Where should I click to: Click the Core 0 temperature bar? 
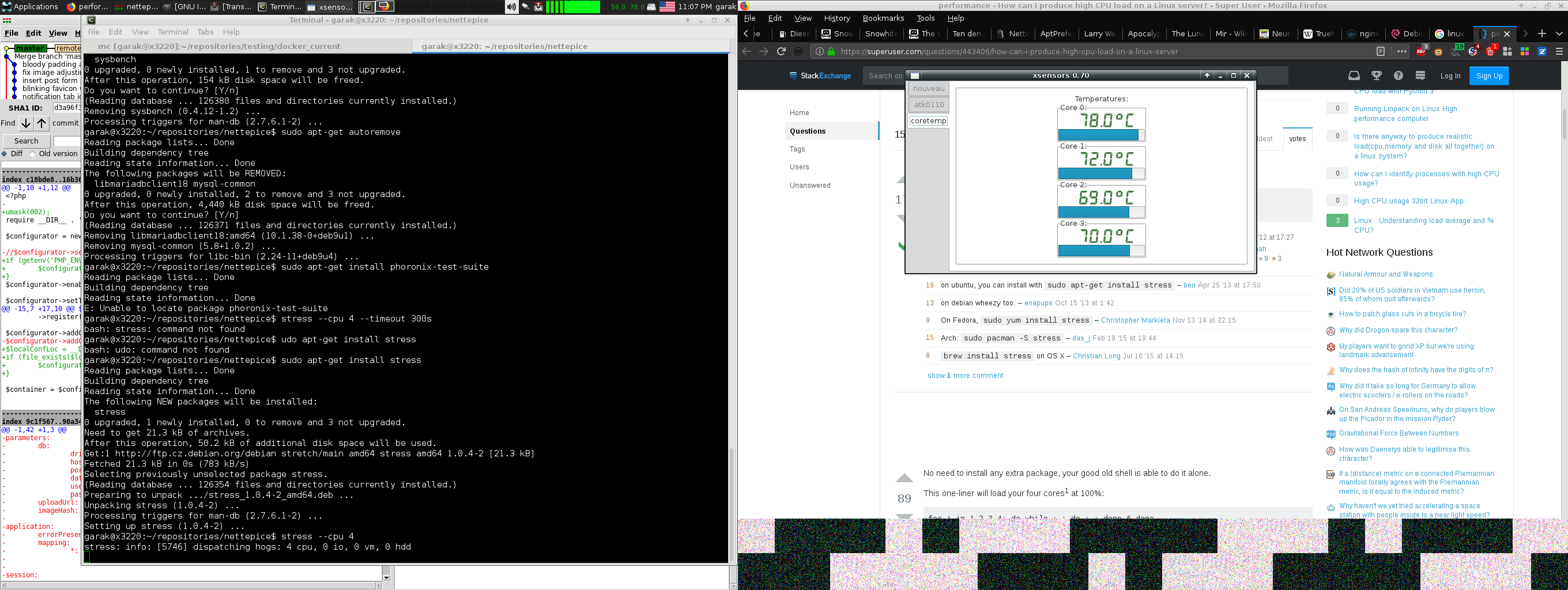(1100, 135)
